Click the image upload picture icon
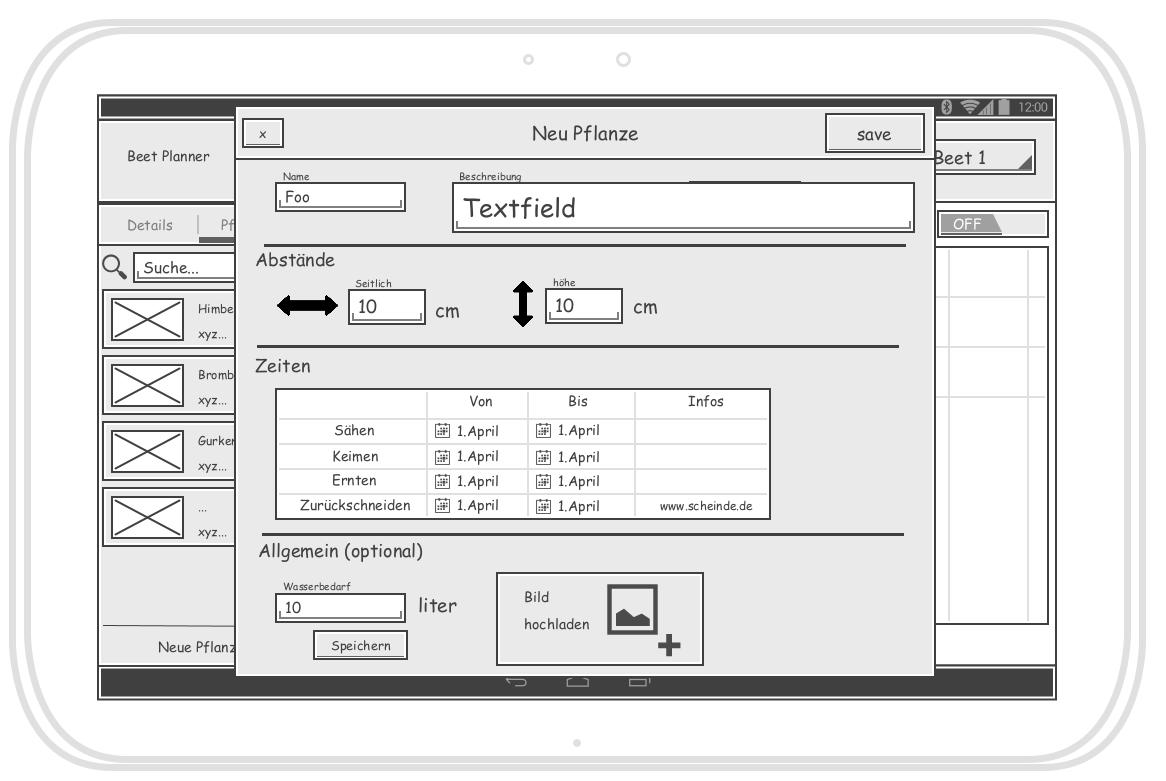This screenshot has width=1166, height=781. [x=634, y=609]
